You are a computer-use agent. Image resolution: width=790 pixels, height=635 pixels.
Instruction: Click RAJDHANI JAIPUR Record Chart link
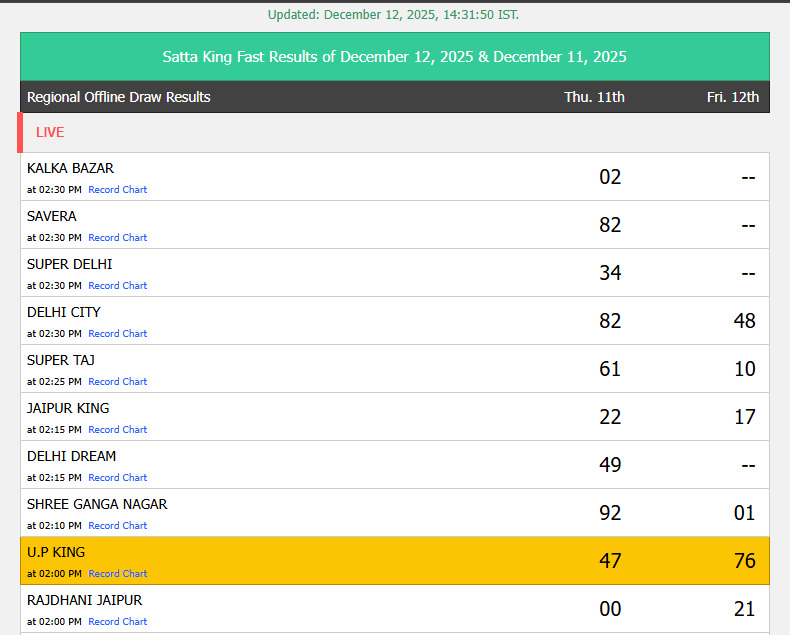117,622
